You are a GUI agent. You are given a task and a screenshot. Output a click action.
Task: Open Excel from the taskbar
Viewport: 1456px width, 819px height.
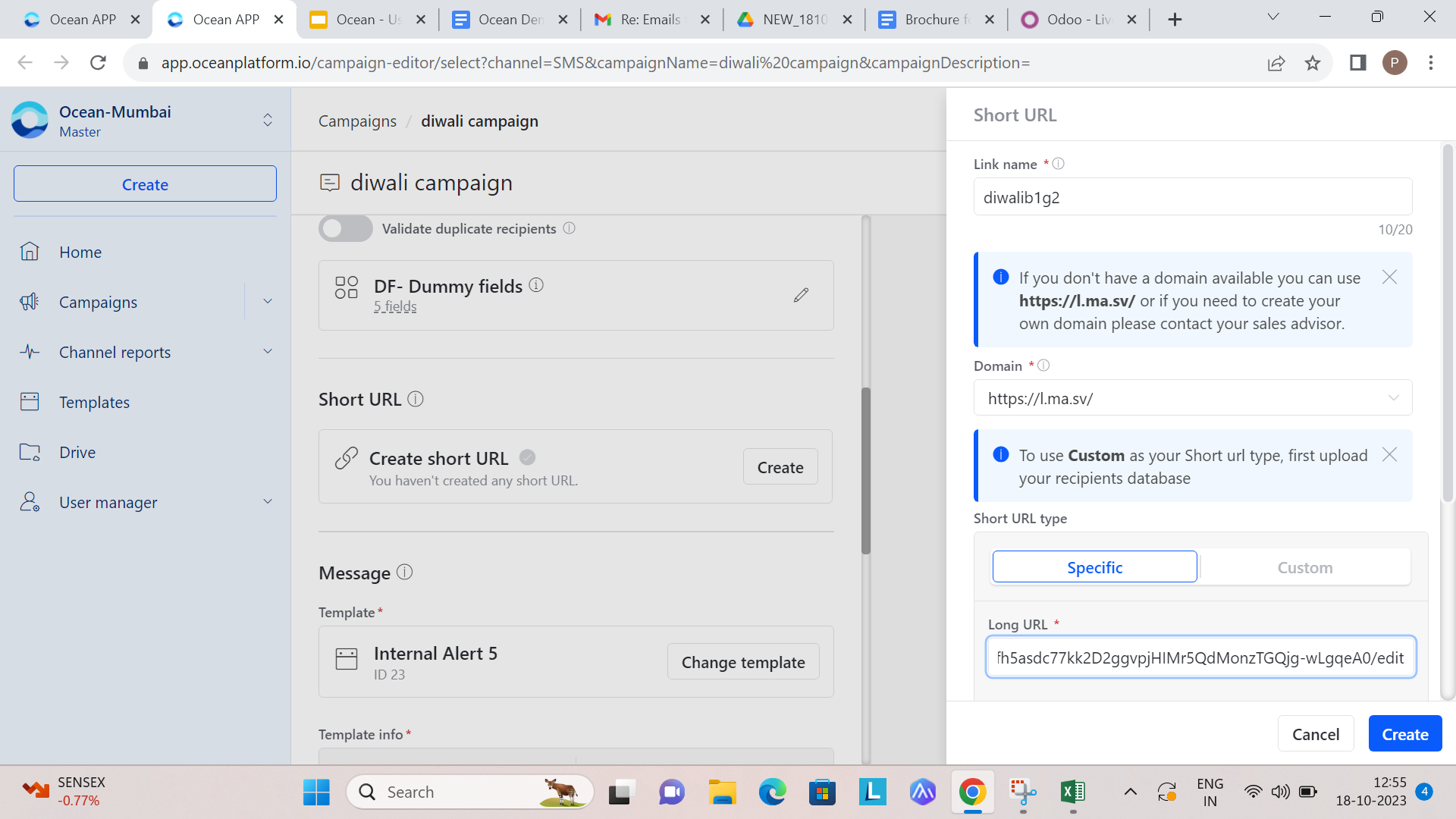coord(1073,792)
